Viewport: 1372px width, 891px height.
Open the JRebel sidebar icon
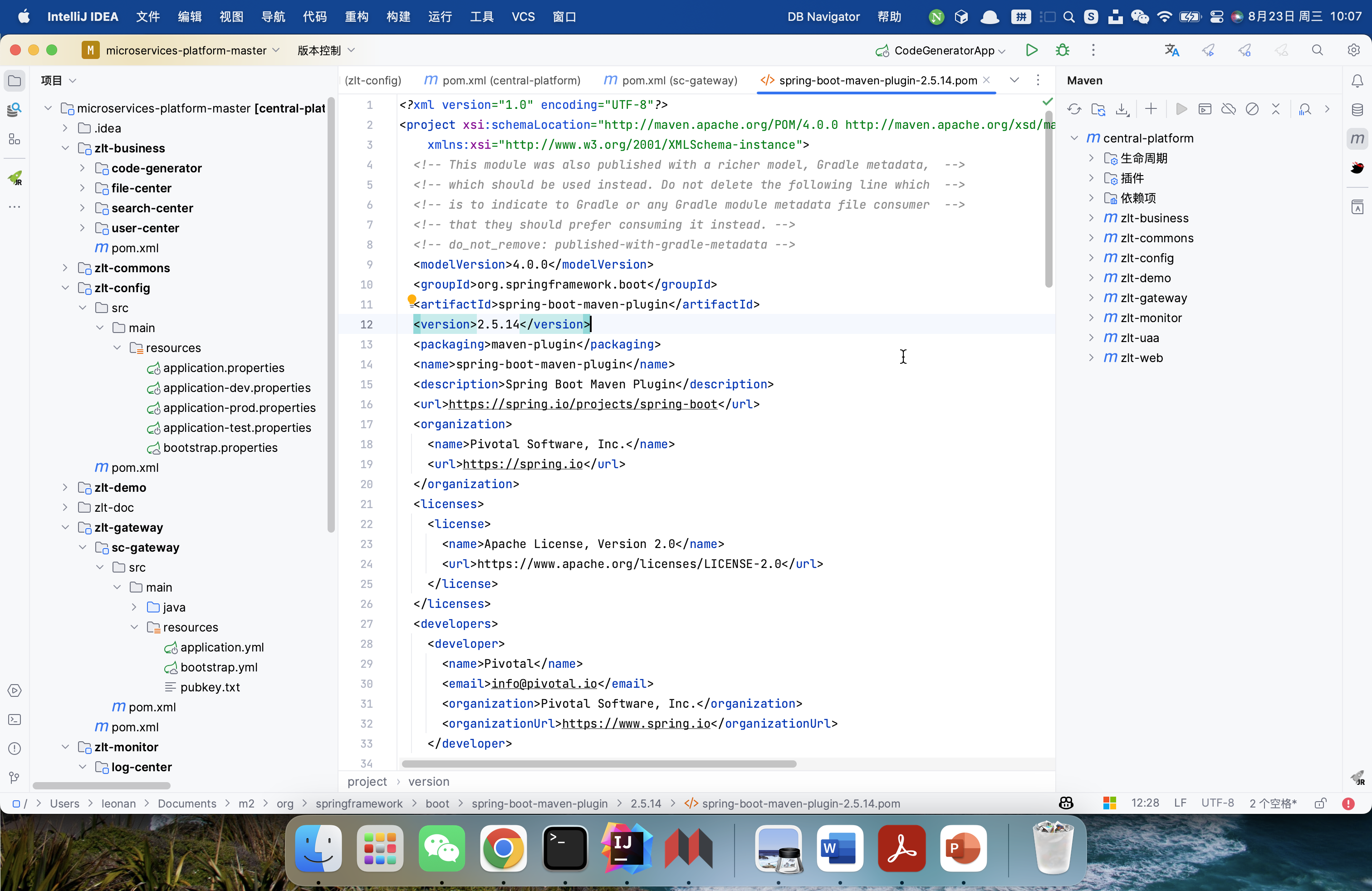coord(15,177)
